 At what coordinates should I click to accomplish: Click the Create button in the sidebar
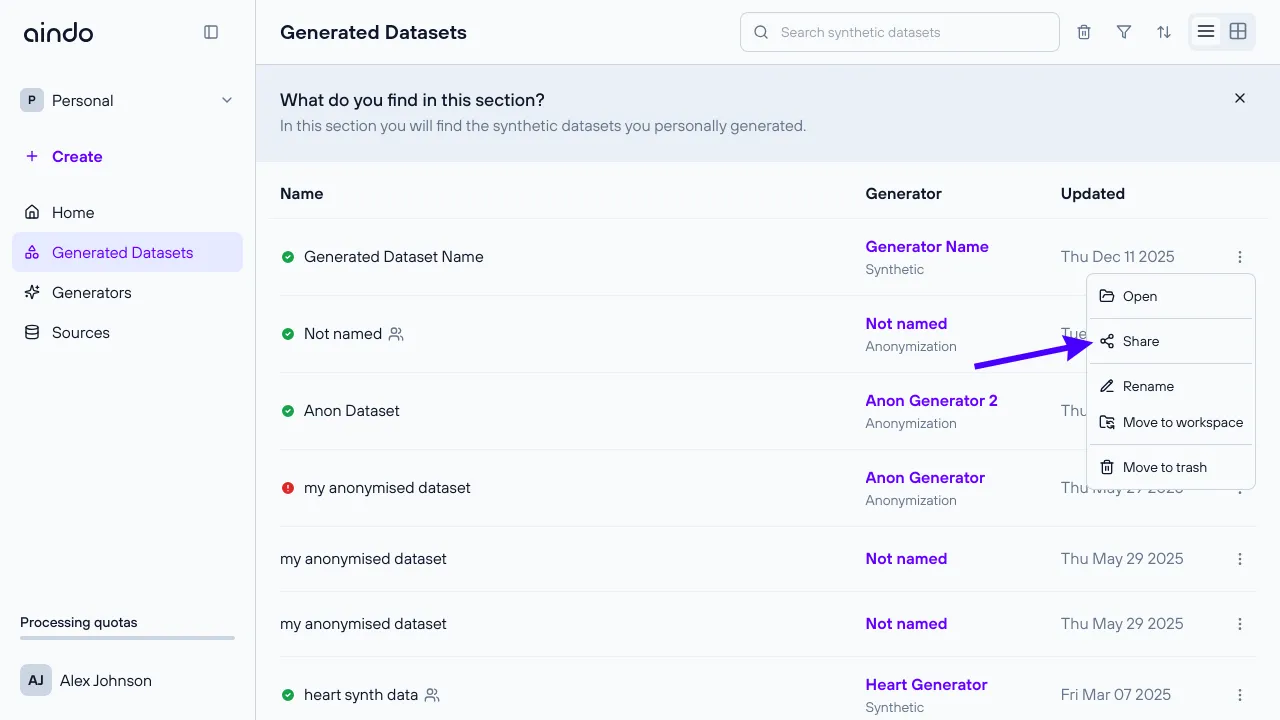click(64, 156)
